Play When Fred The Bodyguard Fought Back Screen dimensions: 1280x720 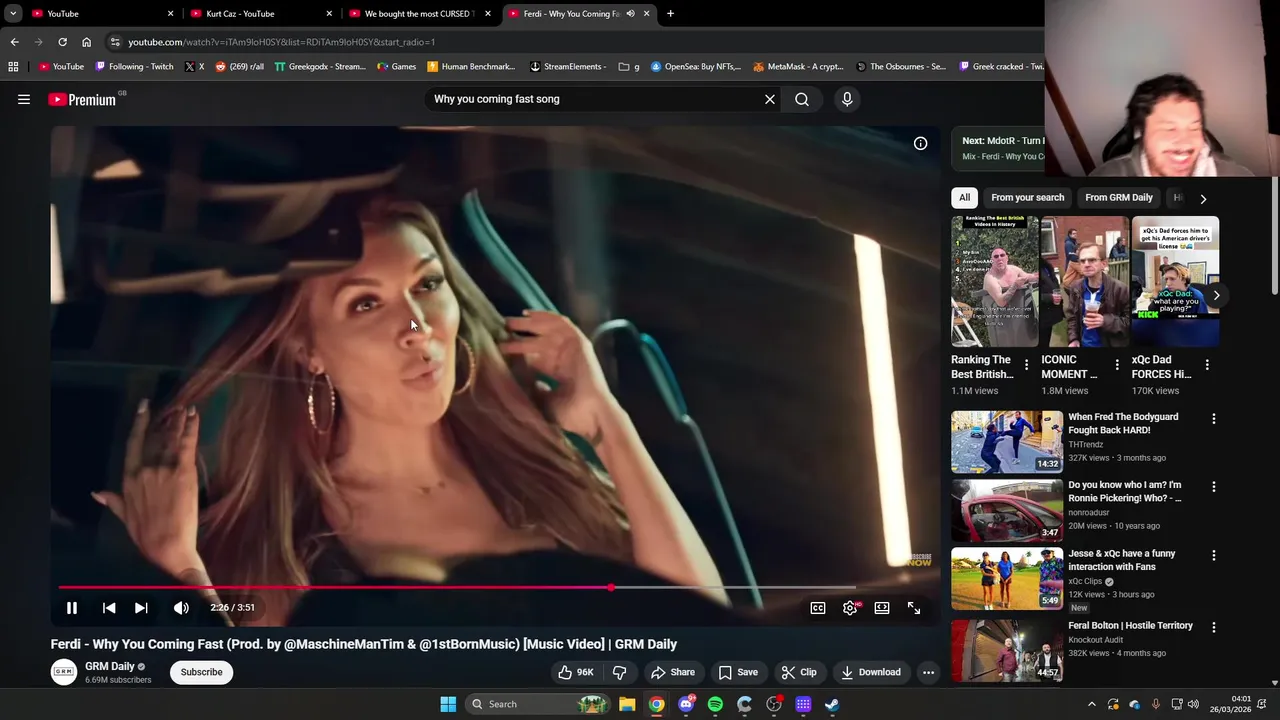[1007, 442]
